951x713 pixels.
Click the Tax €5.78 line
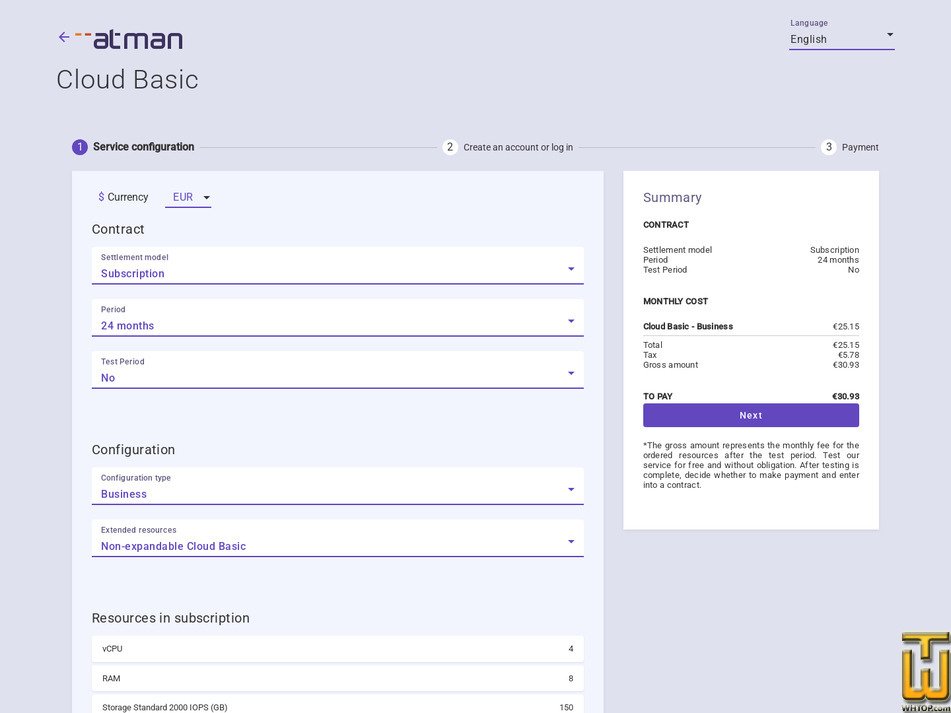click(x=751, y=355)
